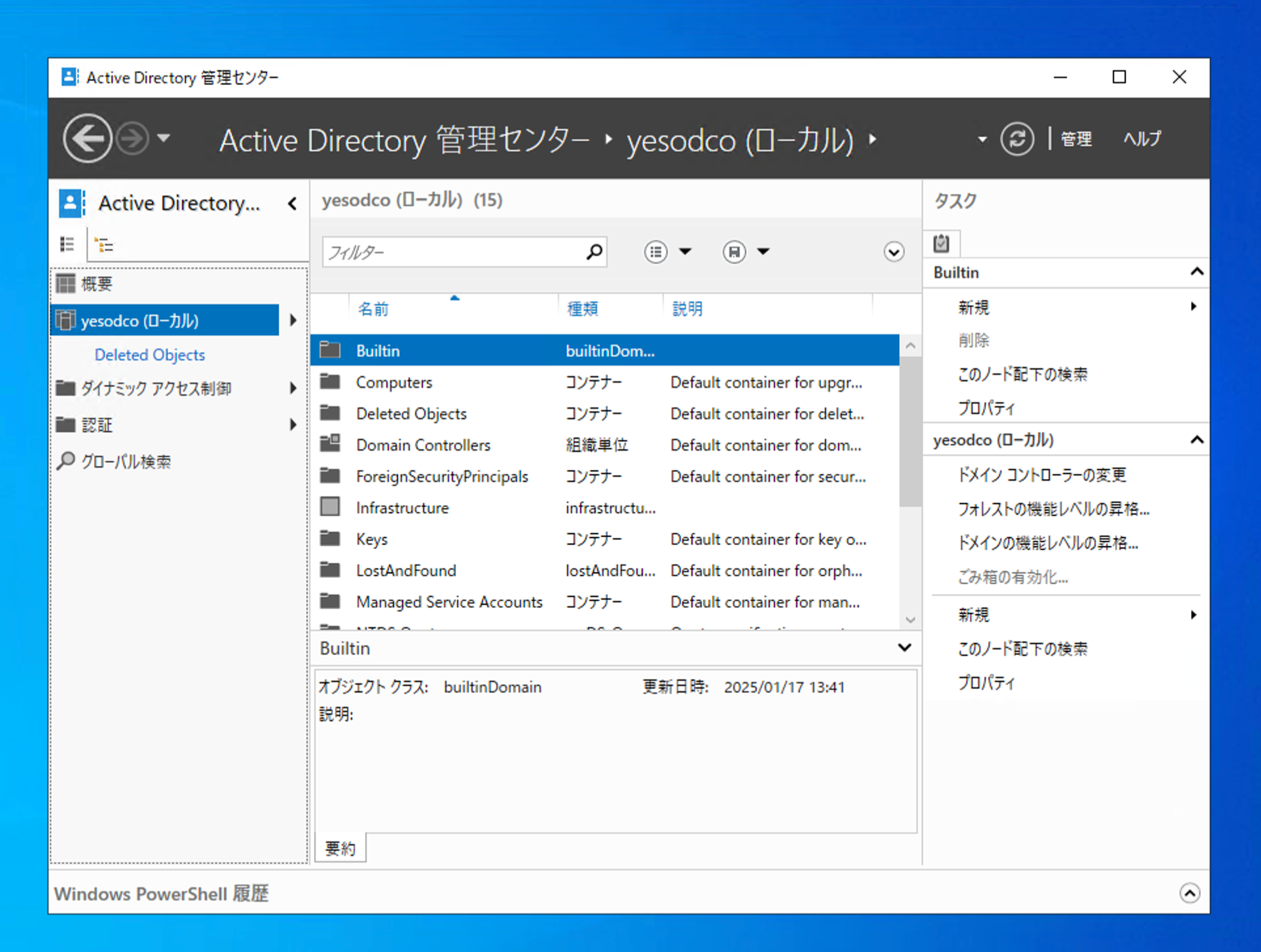This screenshot has height=952, width=1261.
Task: Collapse the navigation pane with the chevron
Action: pyautogui.click(x=293, y=204)
